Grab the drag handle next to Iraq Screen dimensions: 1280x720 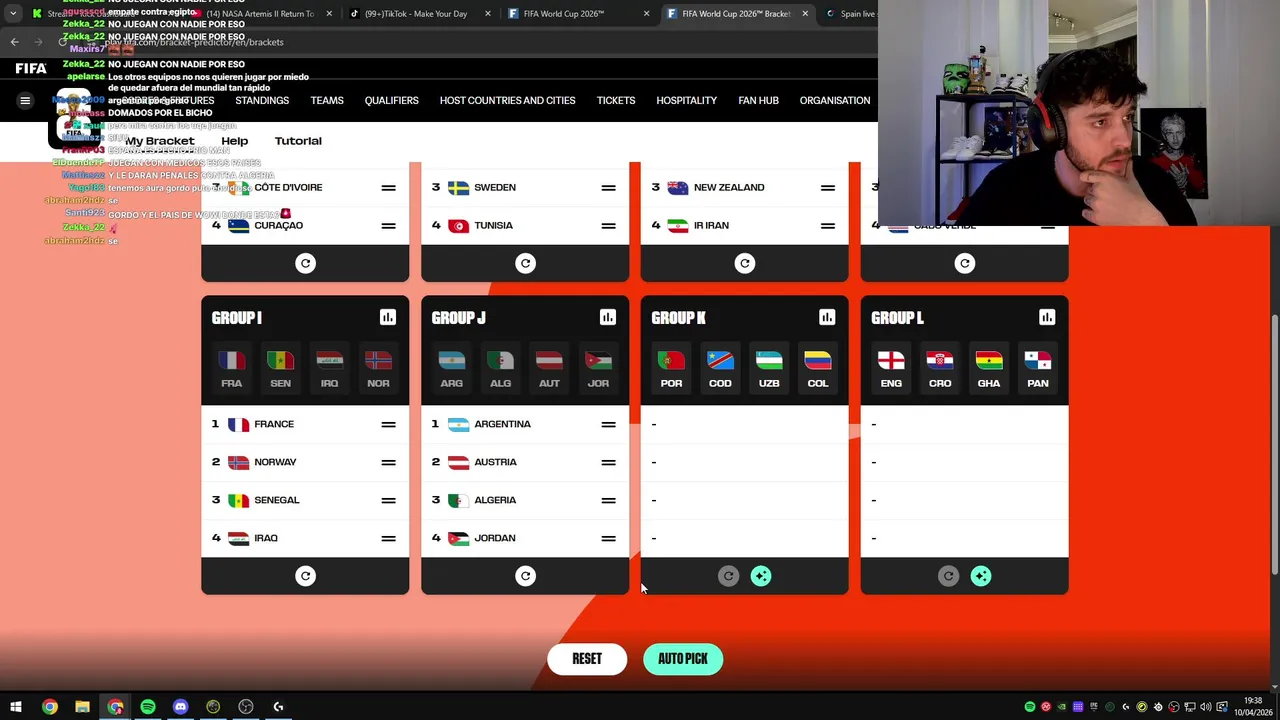coord(388,538)
